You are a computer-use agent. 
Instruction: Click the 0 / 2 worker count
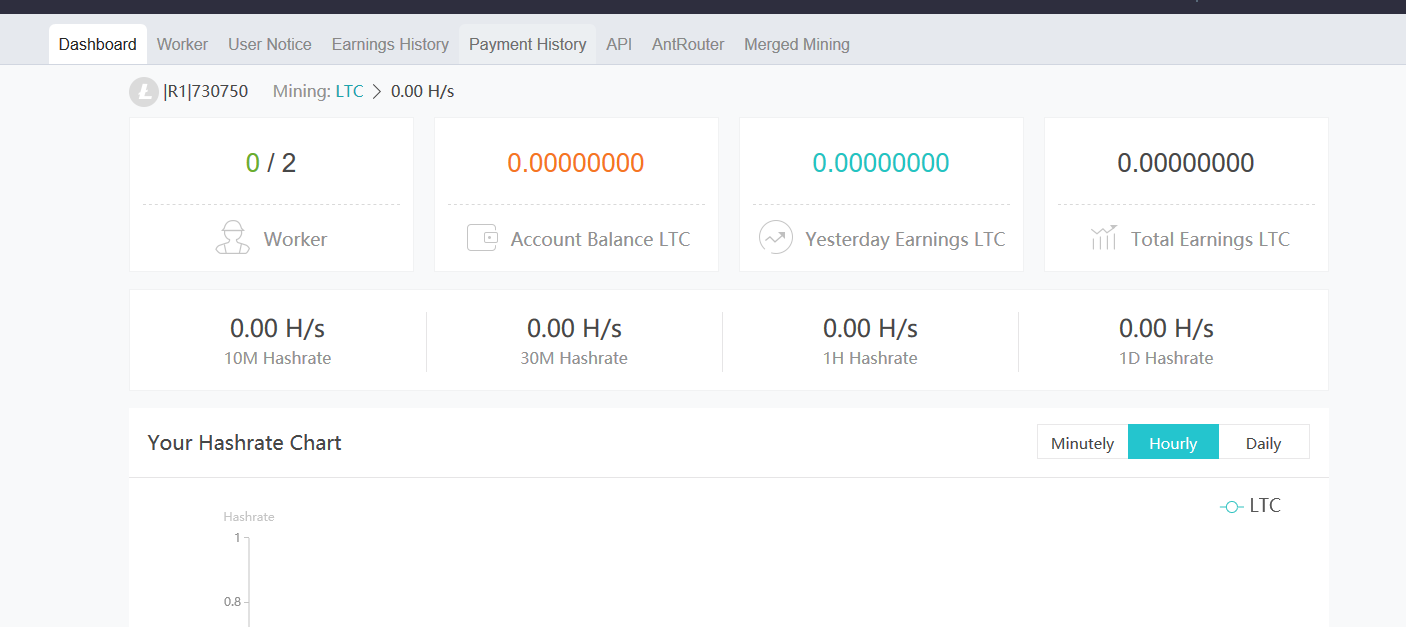tap(271, 163)
